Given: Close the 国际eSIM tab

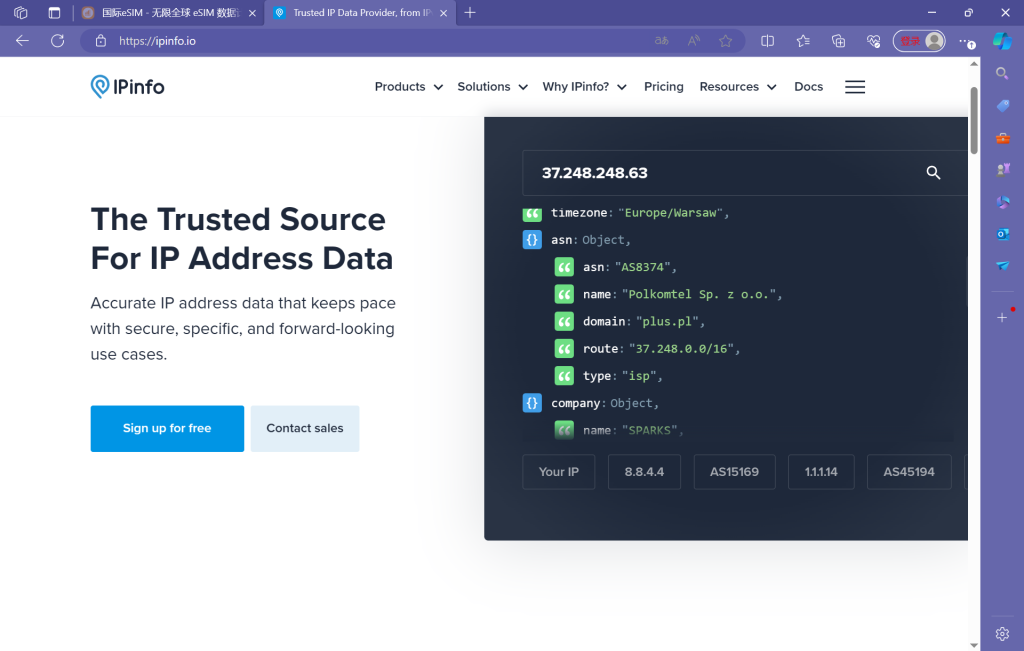Looking at the screenshot, I should click(x=252, y=13).
